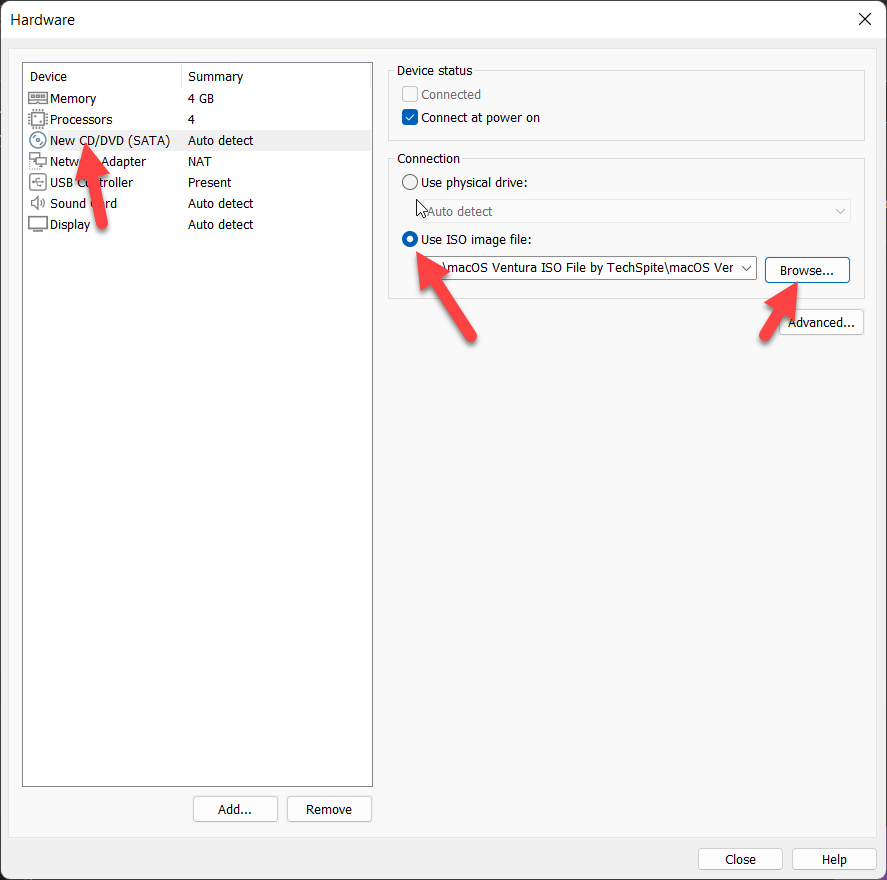Click the Browse button for ISO file
Image resolution: width=887 pixels, height=880 pixels.
807,270
